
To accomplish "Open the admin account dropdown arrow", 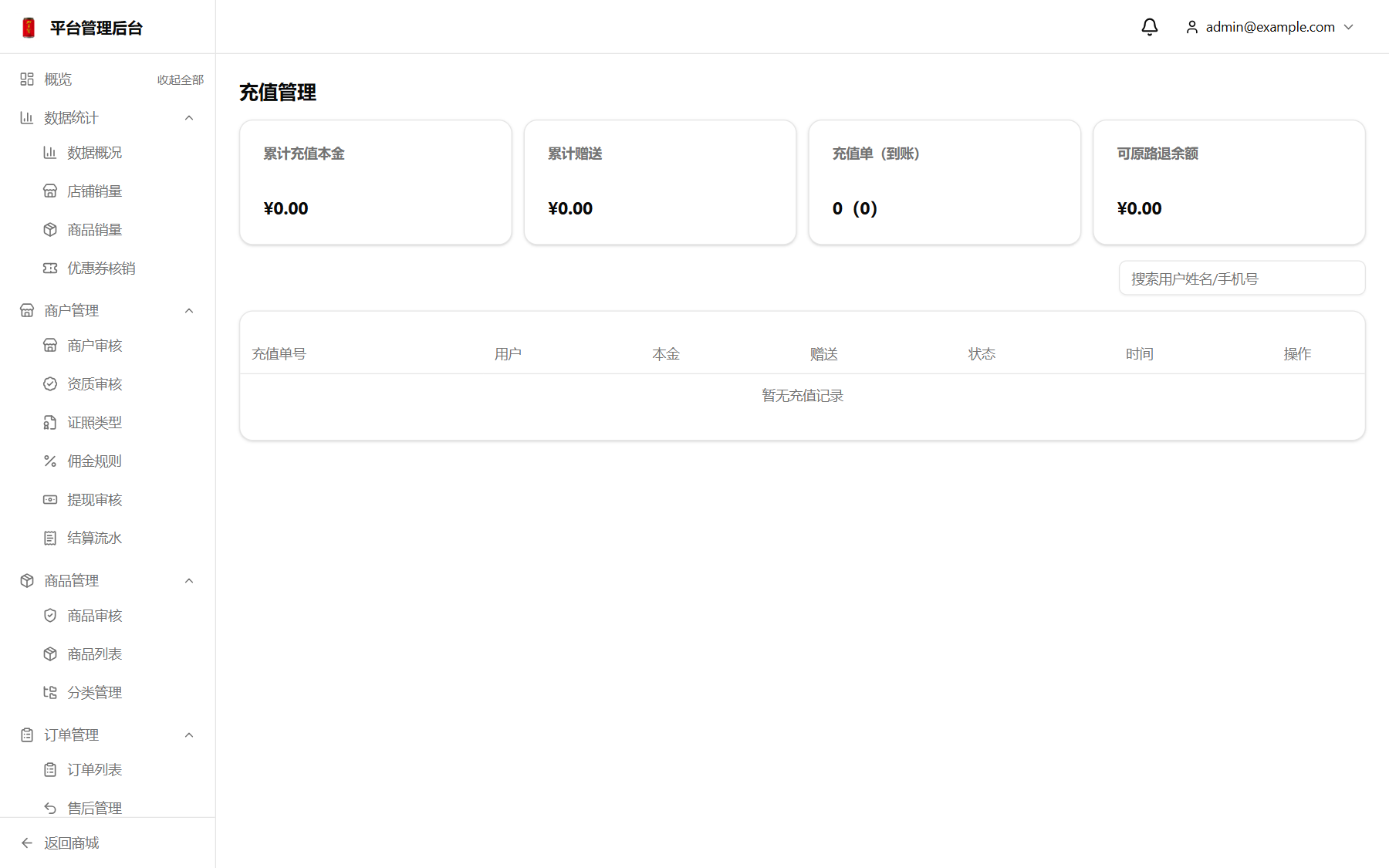I will click(1349, 27).
